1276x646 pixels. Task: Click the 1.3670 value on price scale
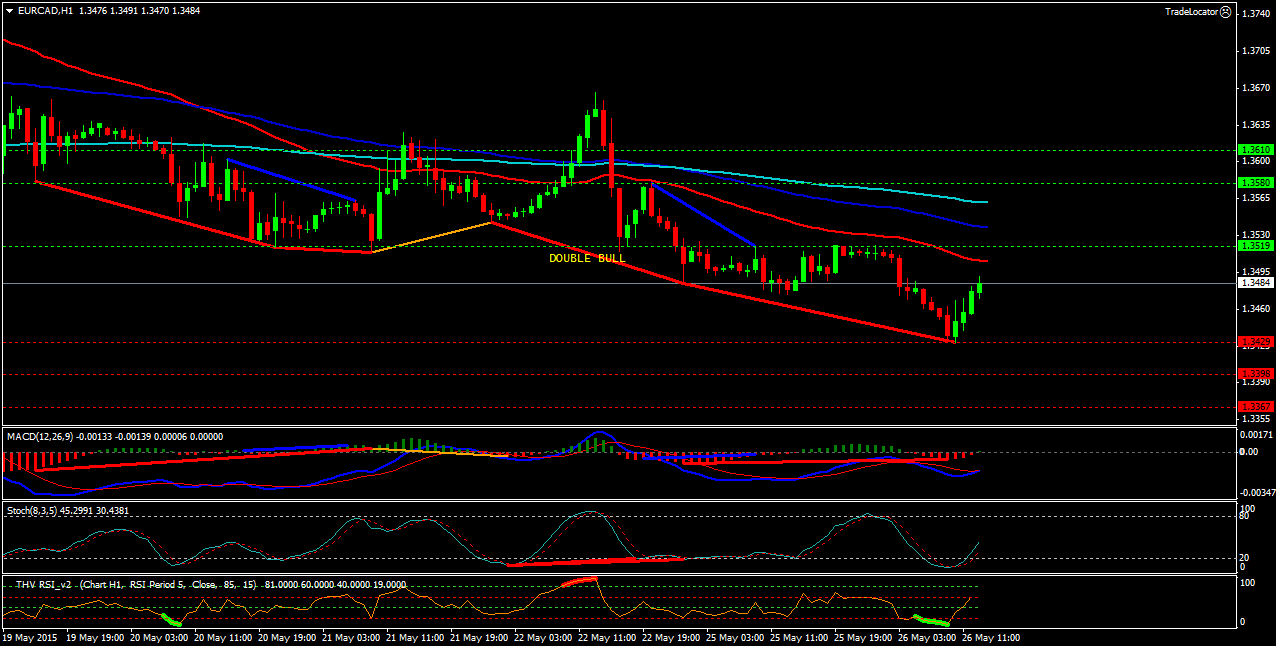[1254, 88]
